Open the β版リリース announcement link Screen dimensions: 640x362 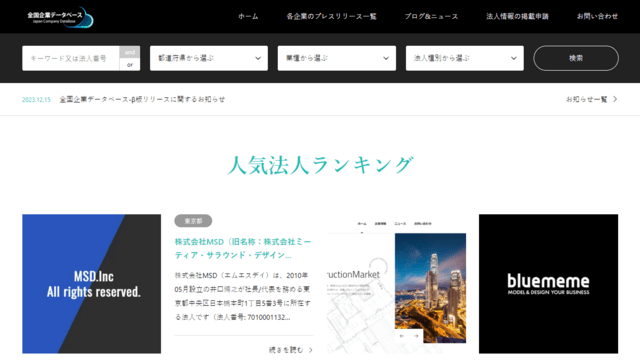(142, 99)
